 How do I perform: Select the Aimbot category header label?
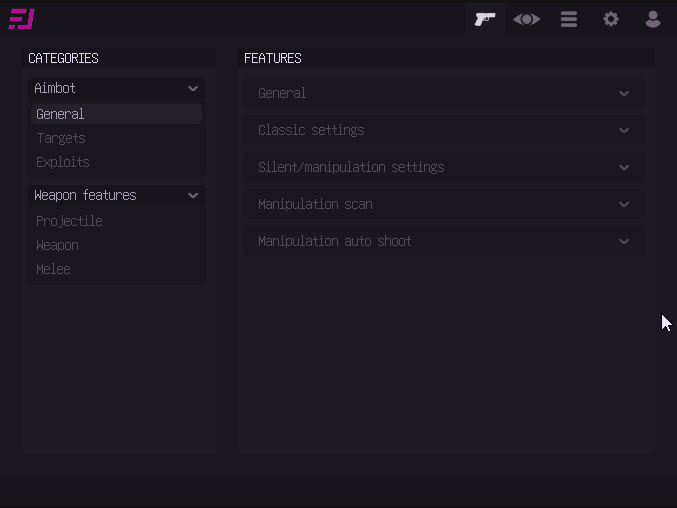(x=55, y=89)
